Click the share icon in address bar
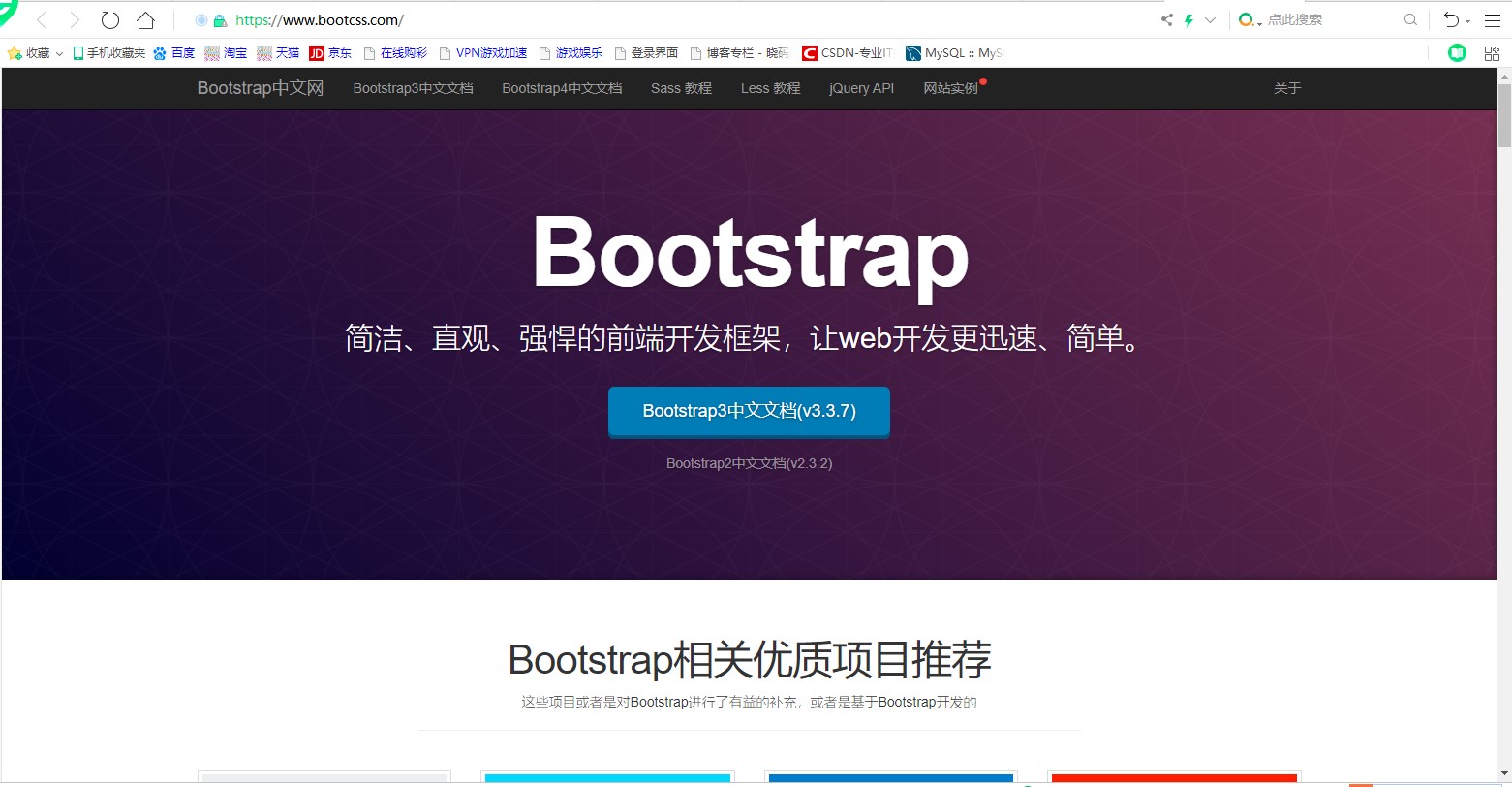The image size is (1512, 787). pyautogui.click(x=1167, y=19)
